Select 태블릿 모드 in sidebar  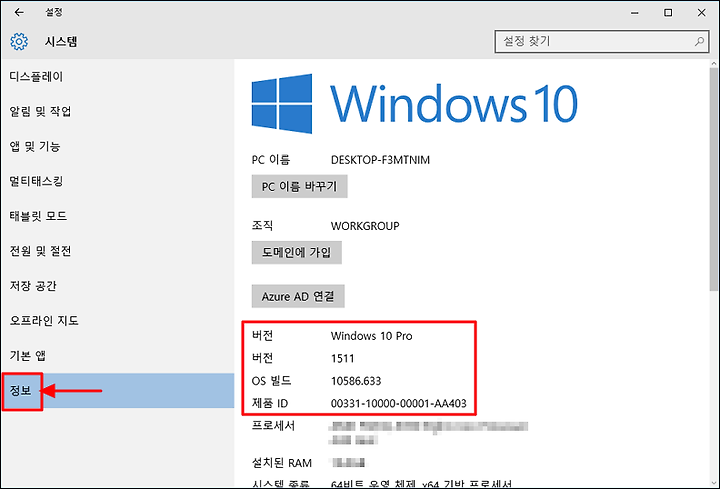tap(118, 216)
